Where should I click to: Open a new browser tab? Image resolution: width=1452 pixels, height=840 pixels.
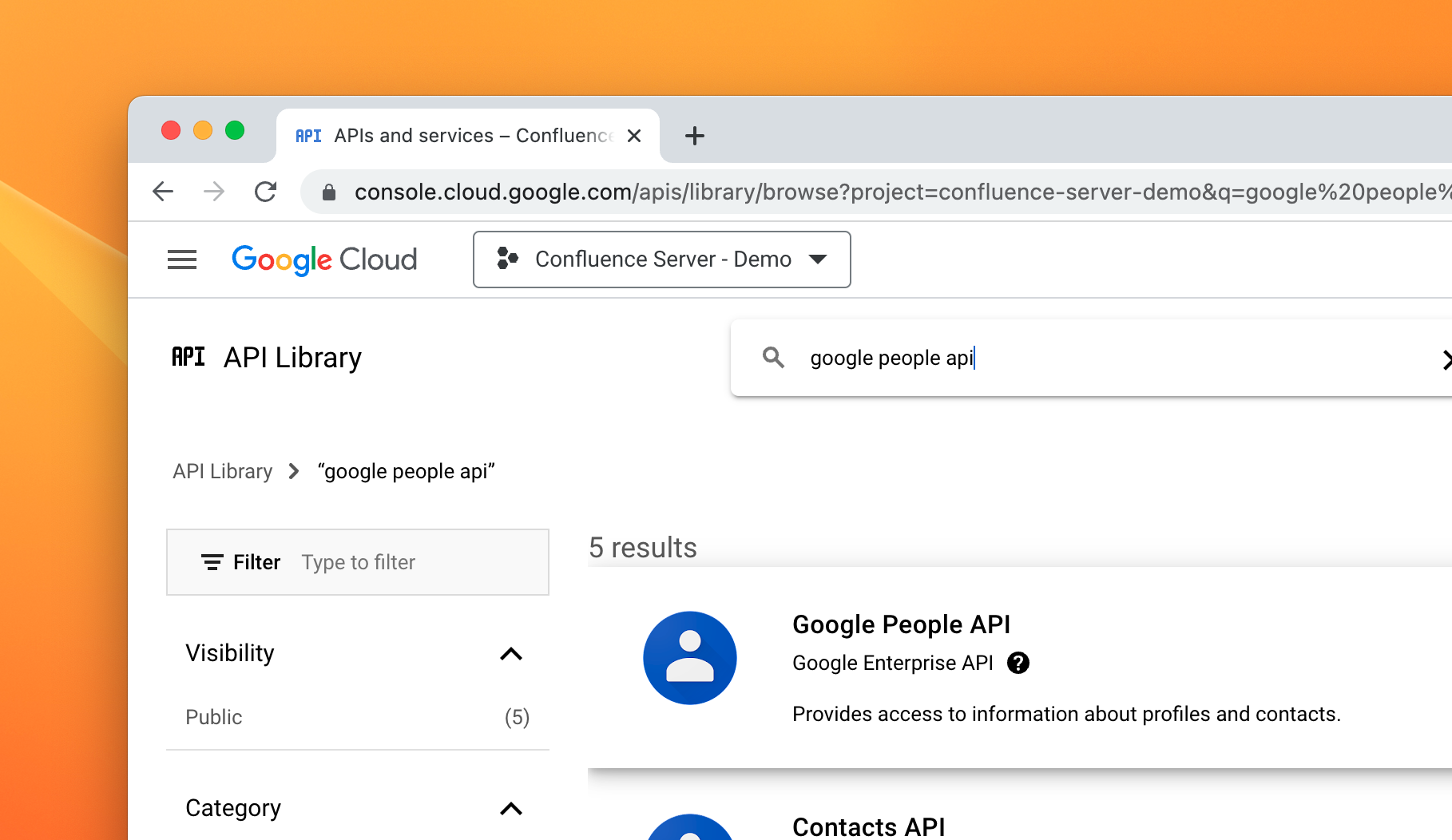tap(695, 136)
